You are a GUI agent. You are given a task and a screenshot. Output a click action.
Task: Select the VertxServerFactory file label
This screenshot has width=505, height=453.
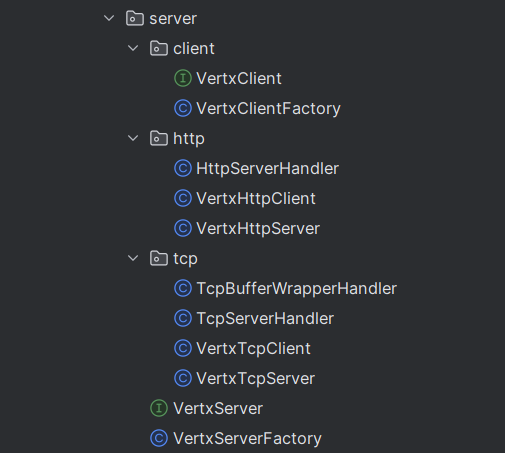coord(247,439)
